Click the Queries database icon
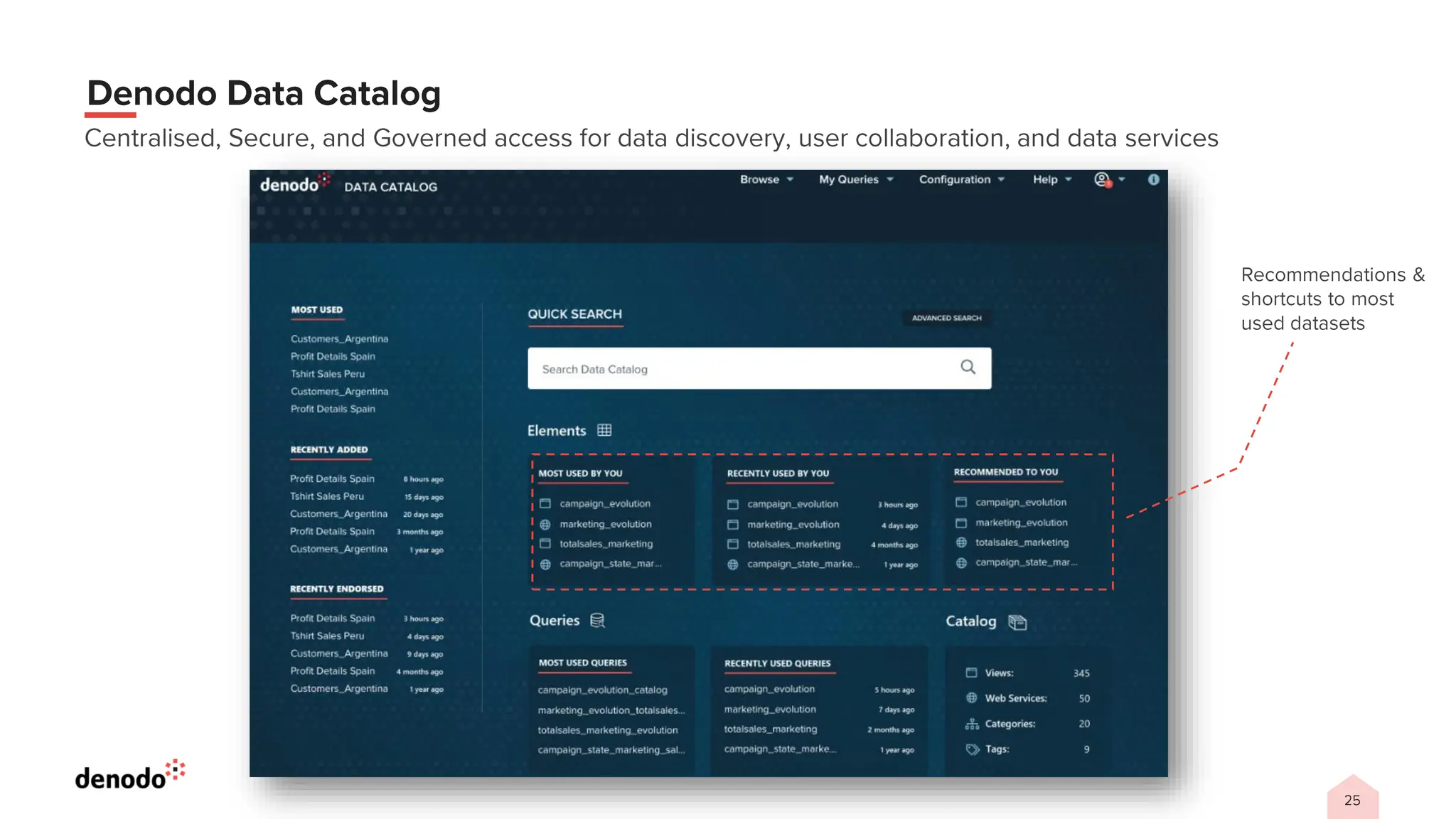Screen dimensions: 1456x819 [x=597, y=621]
